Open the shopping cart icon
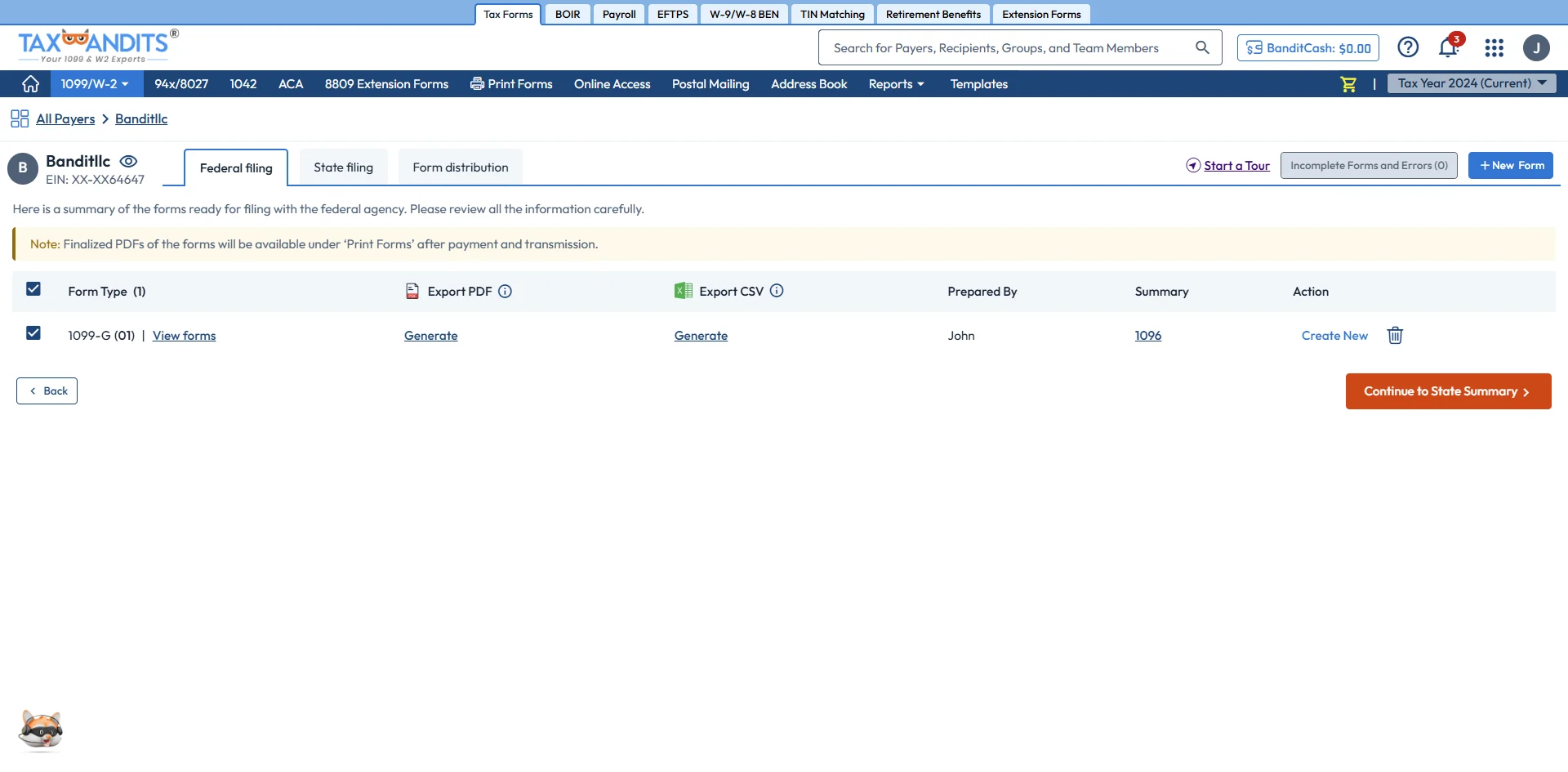 (x=1348, y=84)
